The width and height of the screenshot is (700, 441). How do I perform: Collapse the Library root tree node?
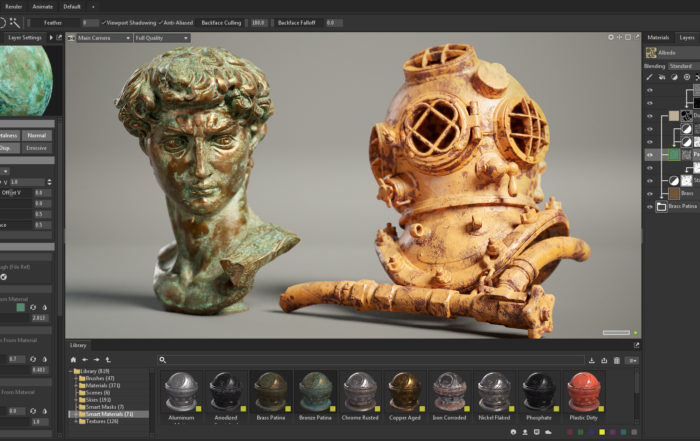[x=70, y=371]
